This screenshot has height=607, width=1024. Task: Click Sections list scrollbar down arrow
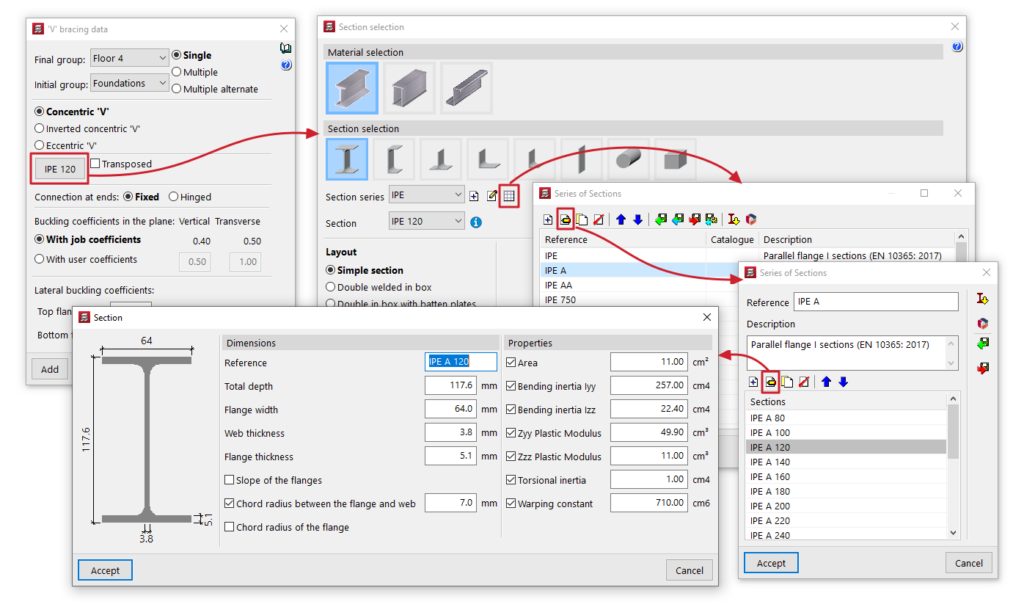point(953,533)
